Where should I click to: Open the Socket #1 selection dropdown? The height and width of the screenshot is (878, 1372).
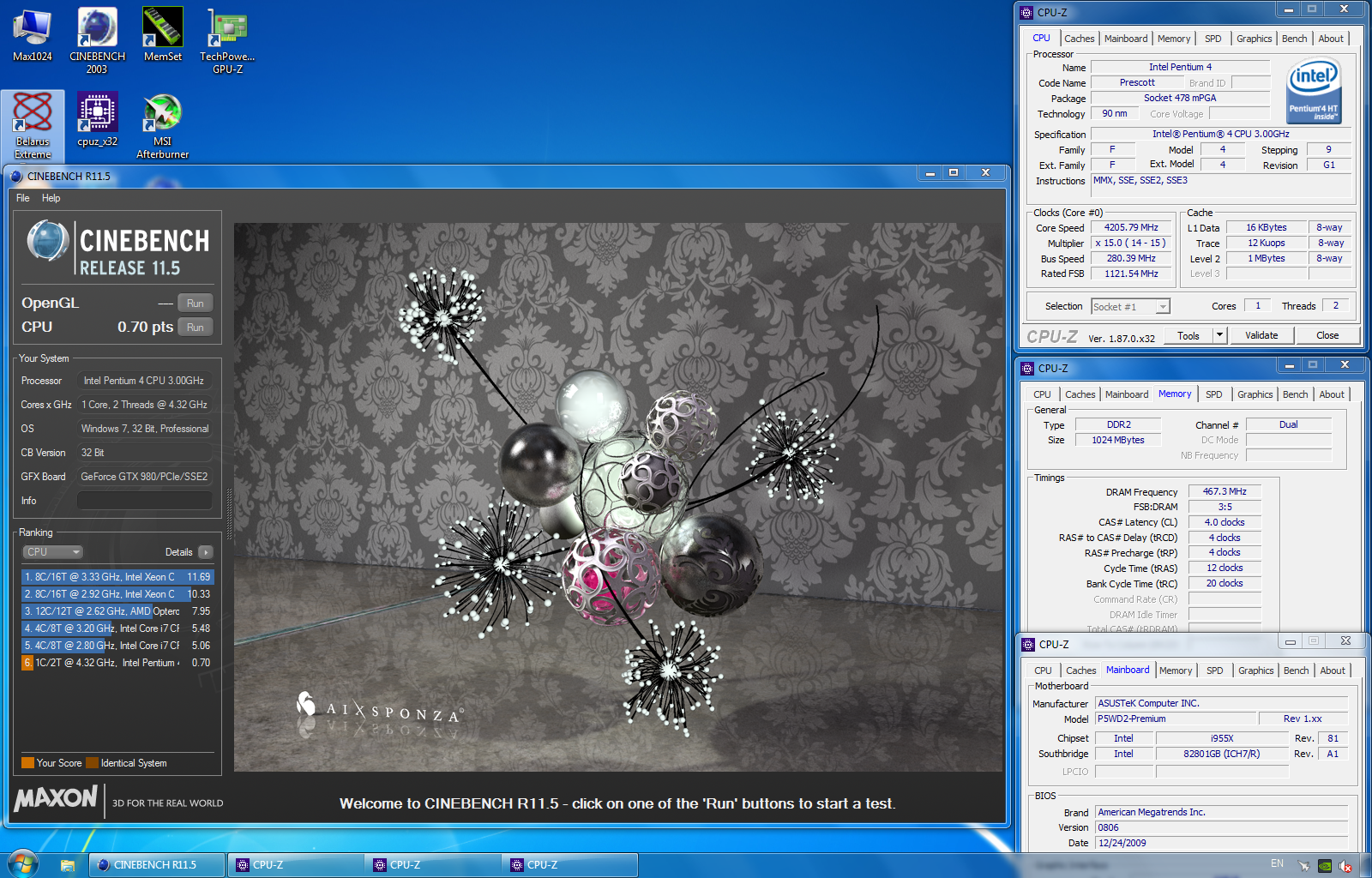point(1130,306)
